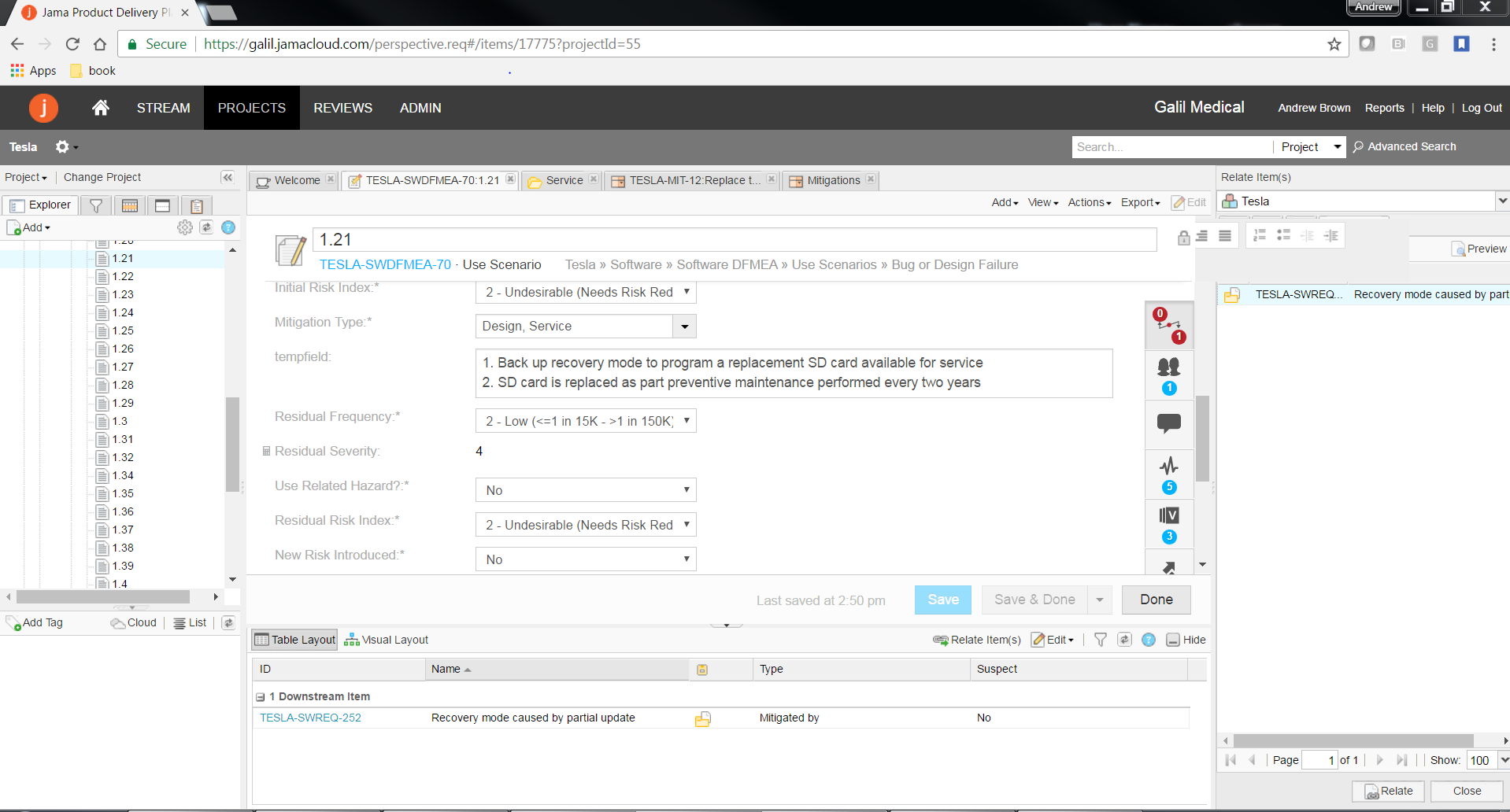Switch to Visual Layout view
The height and width of the screenshot is (812, 1510).
pyautogui.click(x=387, y=640)
